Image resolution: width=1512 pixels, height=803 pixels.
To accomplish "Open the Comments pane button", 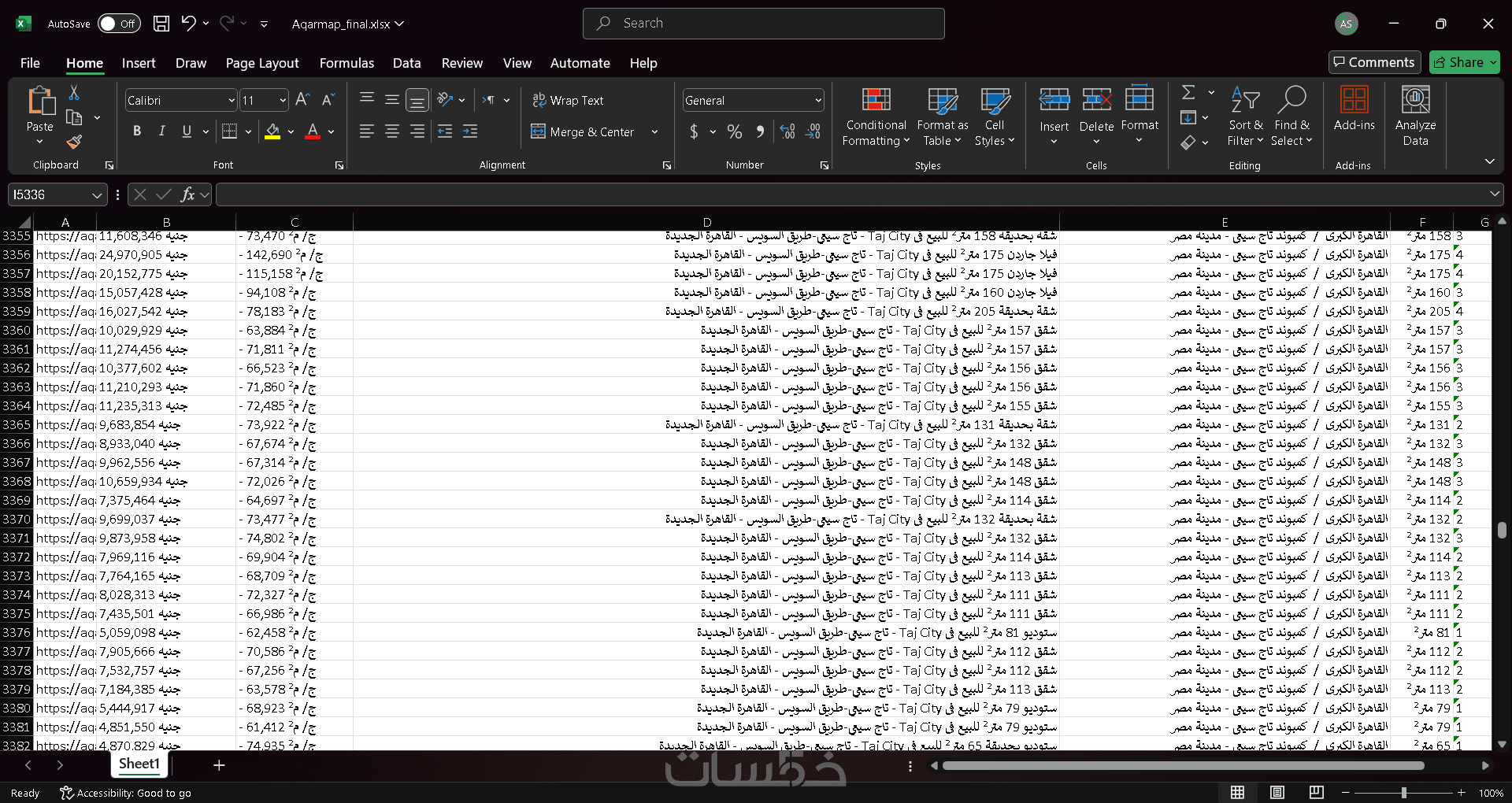I will 1374,62.
